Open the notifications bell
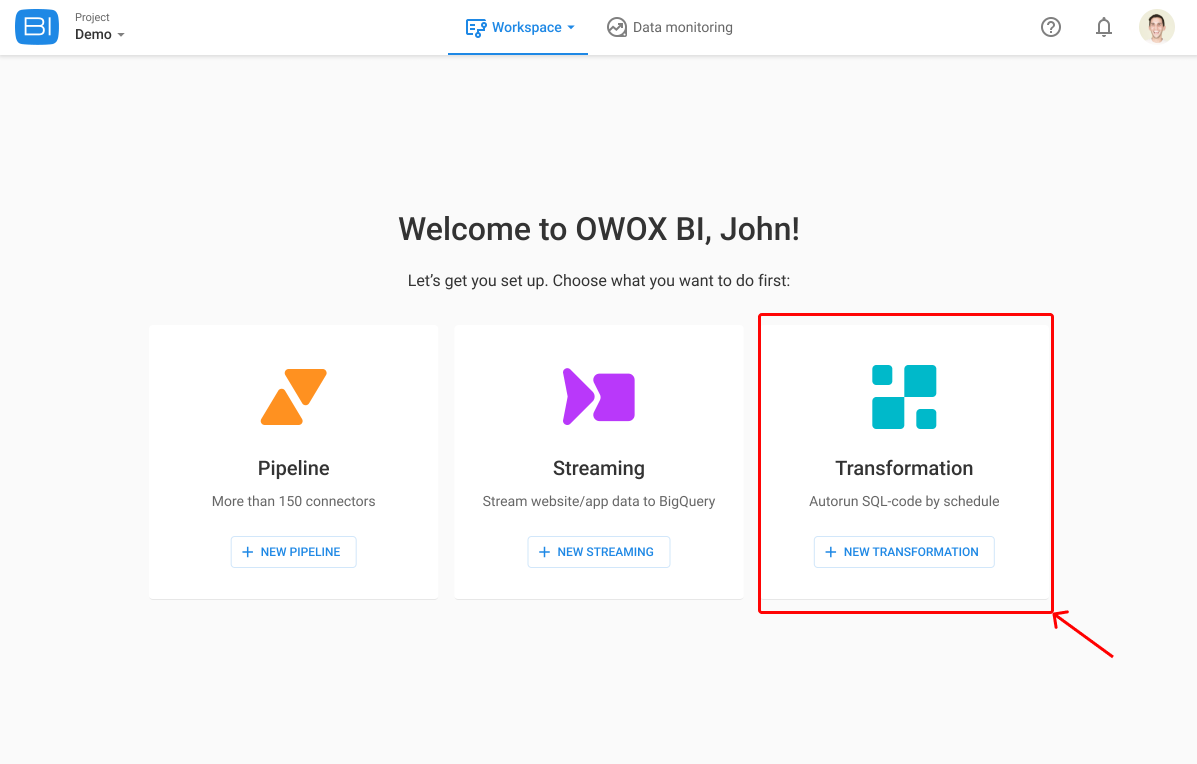 coord(1104,27)
